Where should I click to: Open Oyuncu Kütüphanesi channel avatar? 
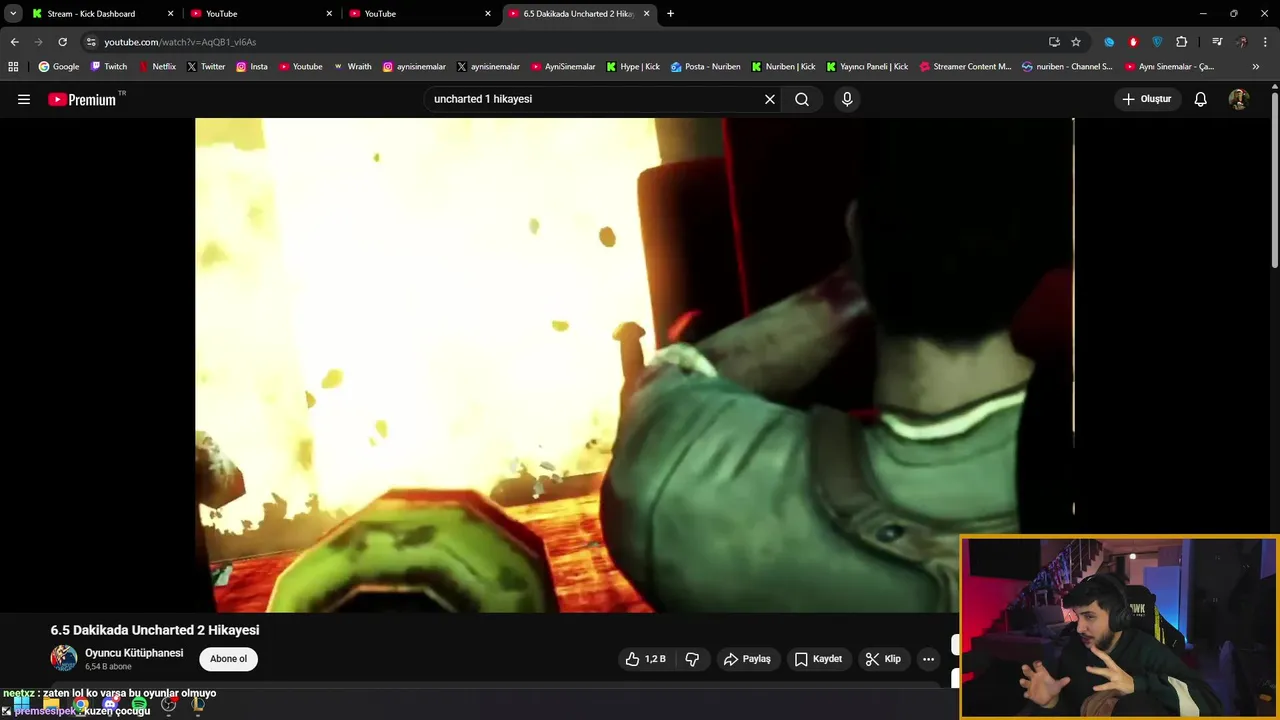click(64, 658)
